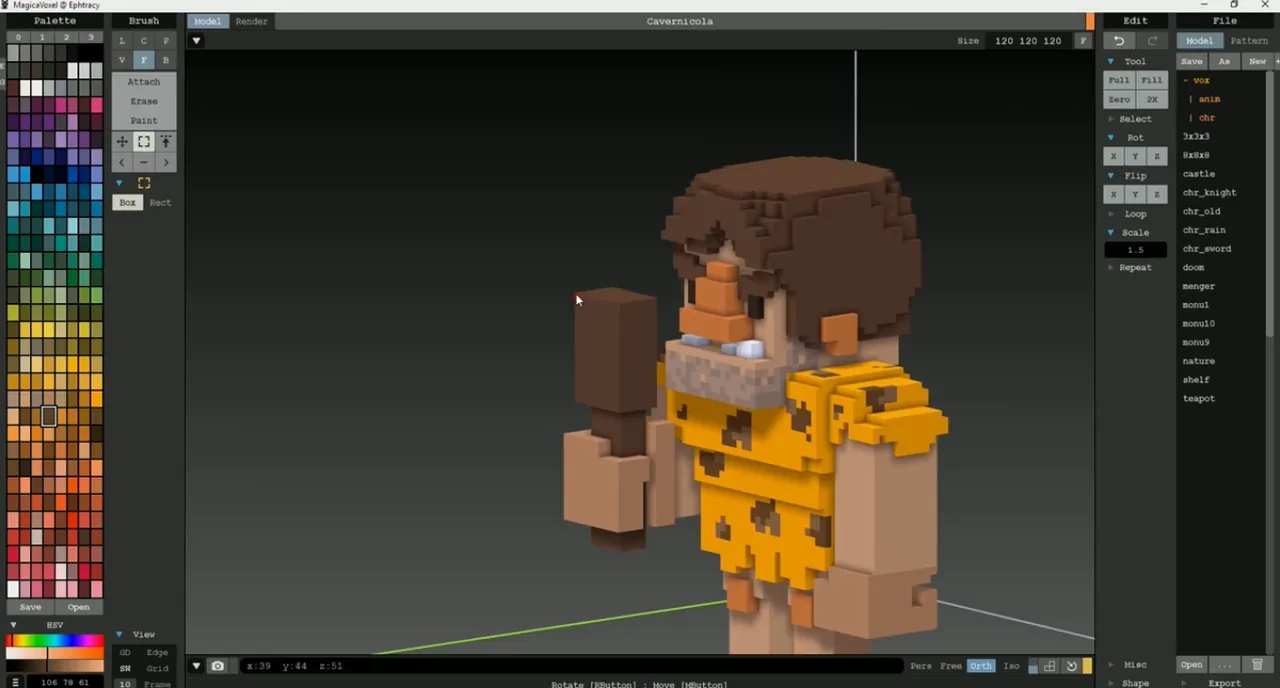Toggle Paint brush action
The image size is (1280, 688).
pyautogui.click(x=144, y=120)
